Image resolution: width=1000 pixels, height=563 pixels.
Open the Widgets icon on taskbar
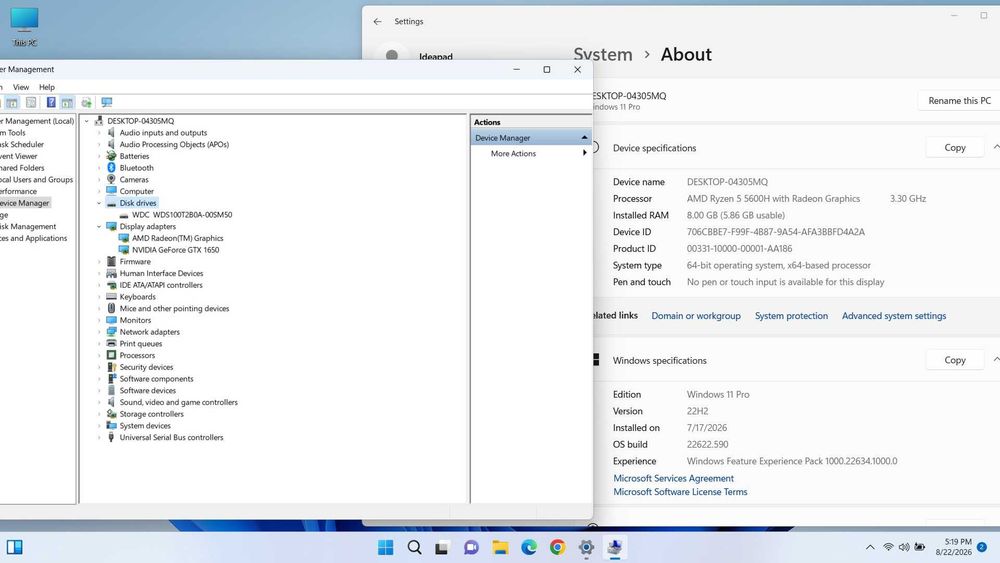tap(15, 547)
